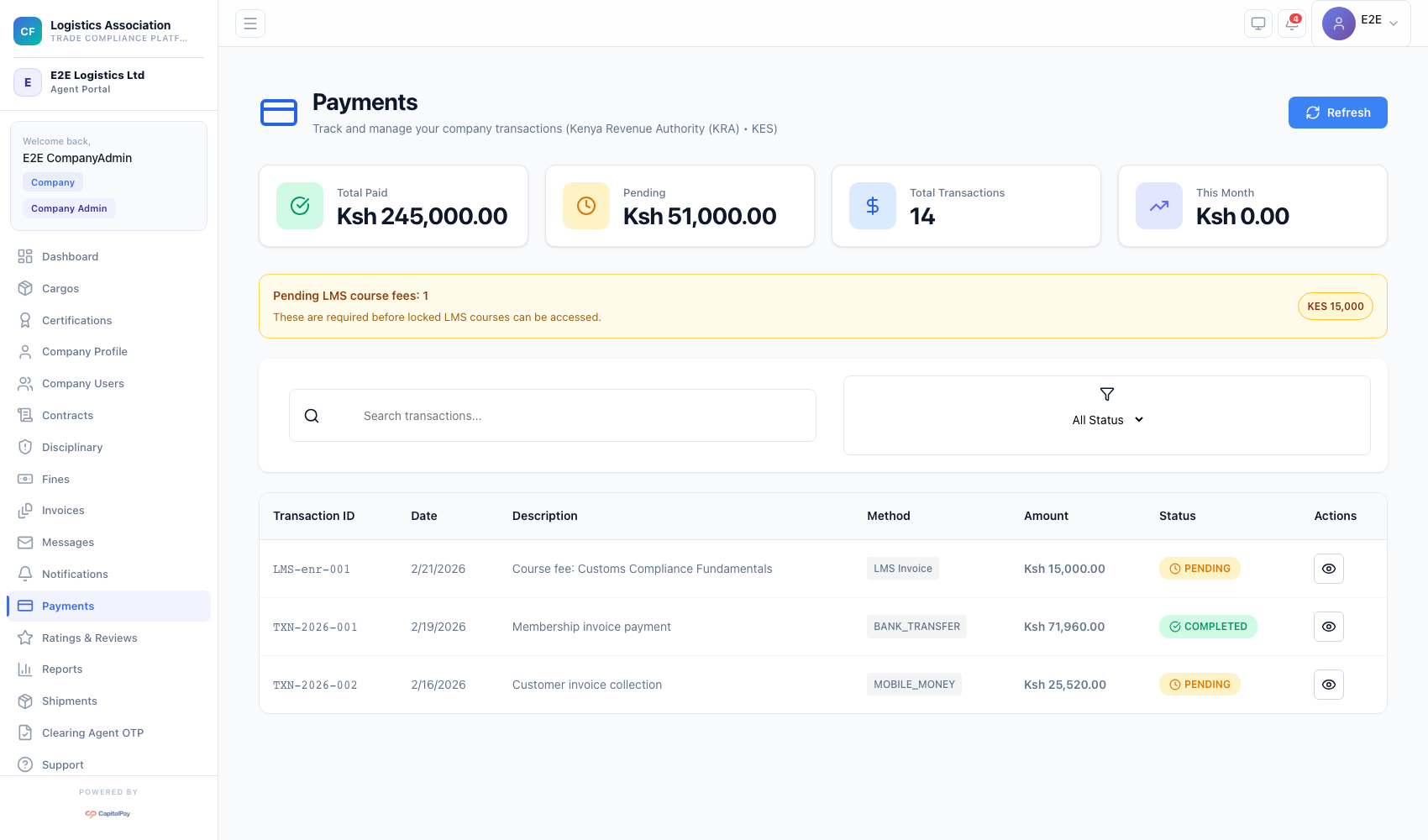Click the search magnifier in transactions search bar
This screenshot has width=1428, height=840.
coord(312,415)
